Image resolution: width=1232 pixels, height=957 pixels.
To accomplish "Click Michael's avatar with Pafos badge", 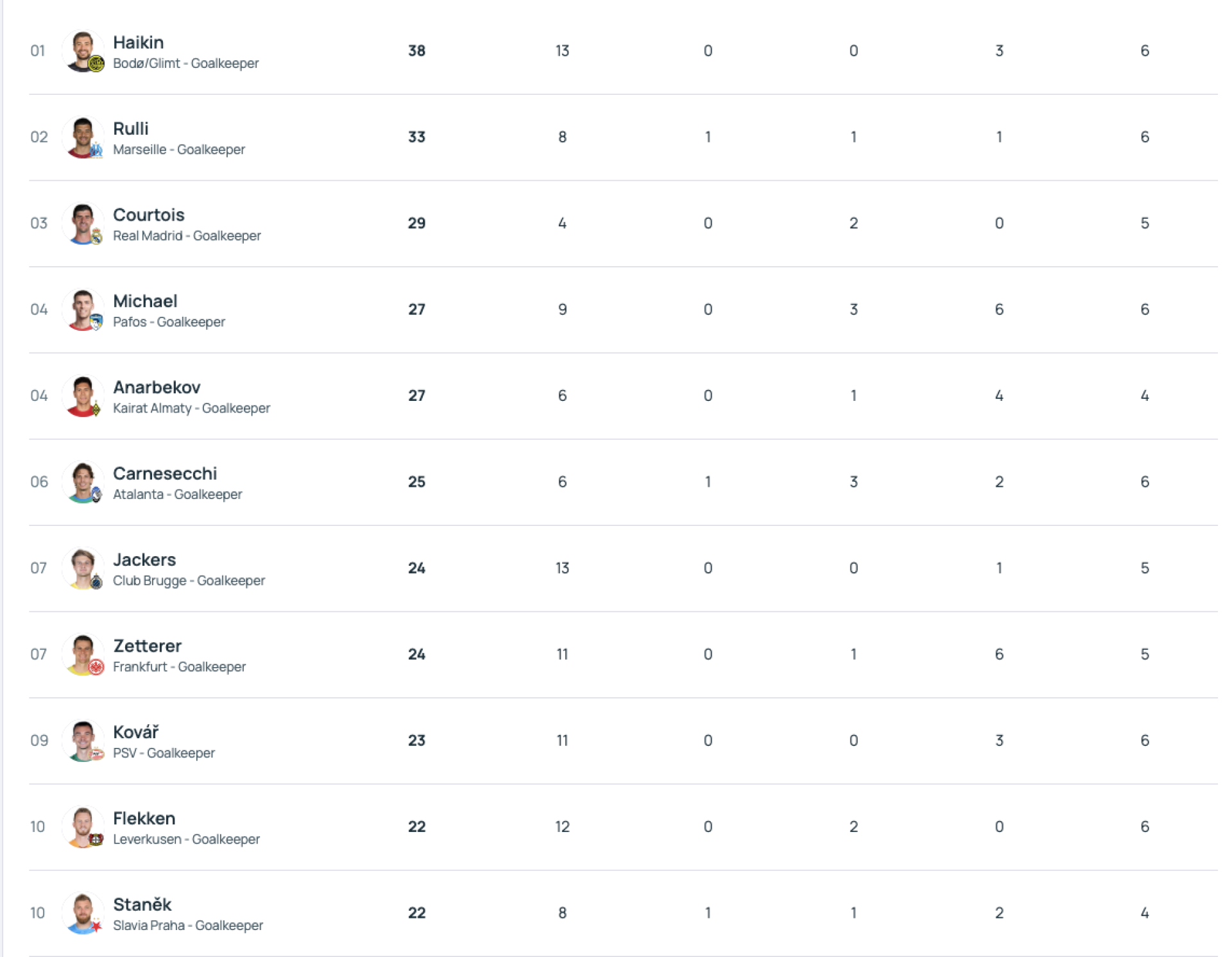I will 83,310.
